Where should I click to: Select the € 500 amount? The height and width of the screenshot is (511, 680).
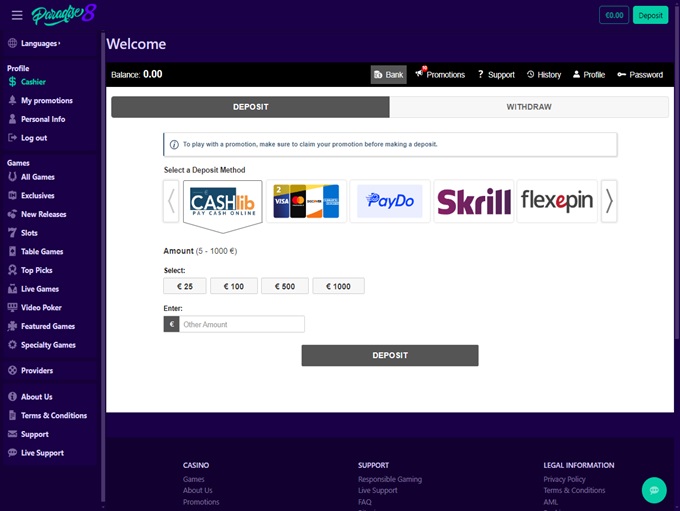click(x=285, y=286)
